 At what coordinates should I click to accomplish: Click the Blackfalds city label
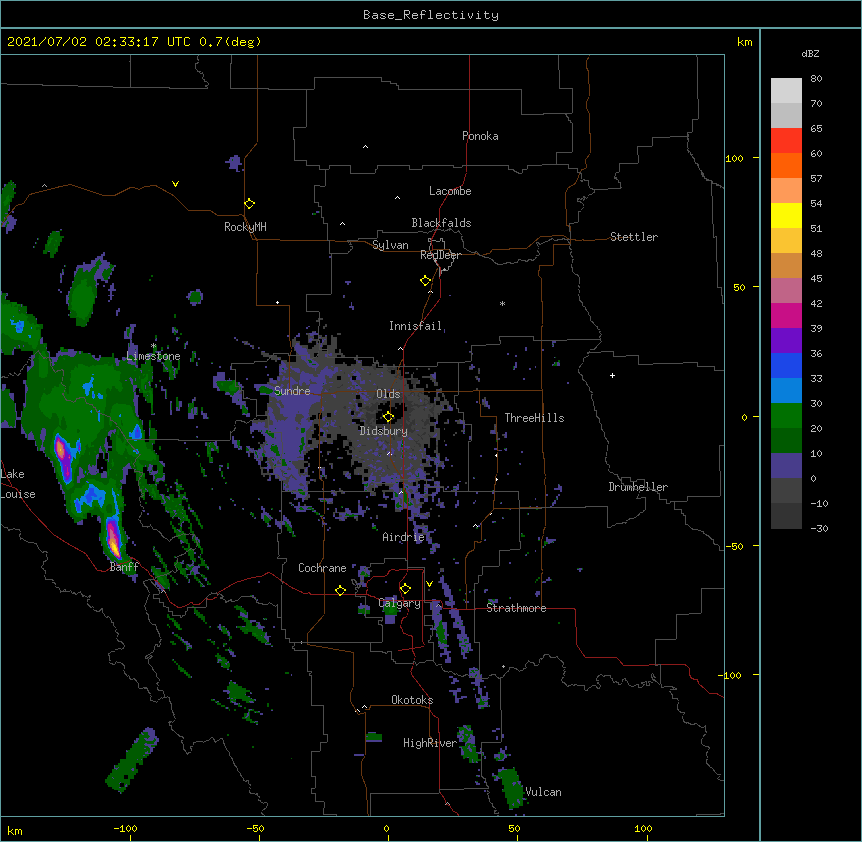coord(441,223)
